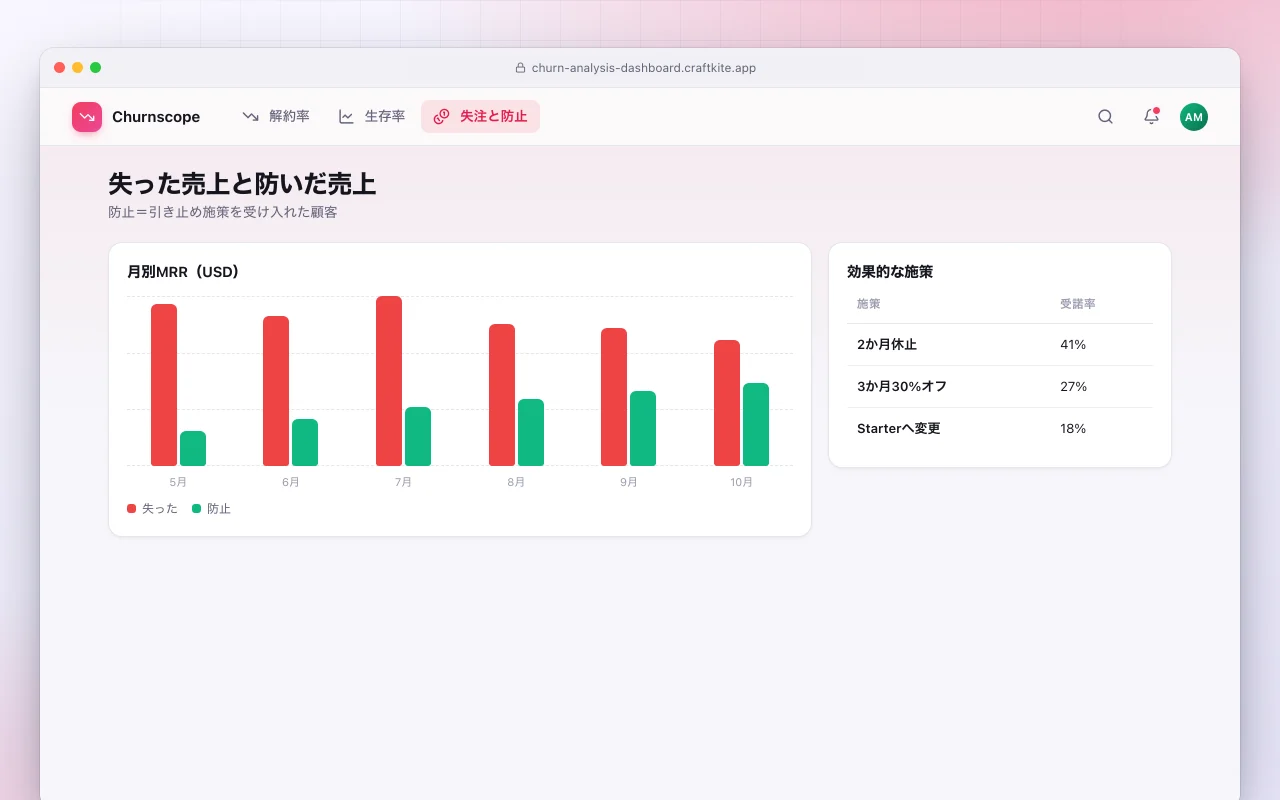This screenshot has height=800, width=1280.
Task: Click the page heading 失った売上と防いだ売上
Action: (x=242, y=184)
